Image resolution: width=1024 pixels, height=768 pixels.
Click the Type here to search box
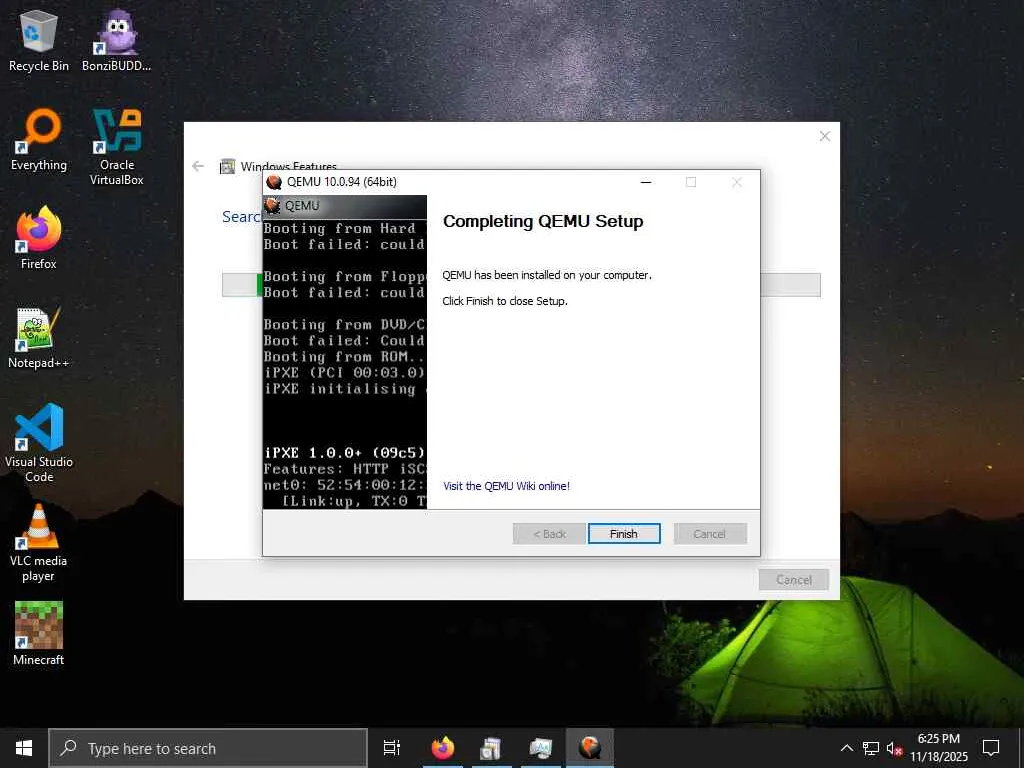click(x=208, y=748)
